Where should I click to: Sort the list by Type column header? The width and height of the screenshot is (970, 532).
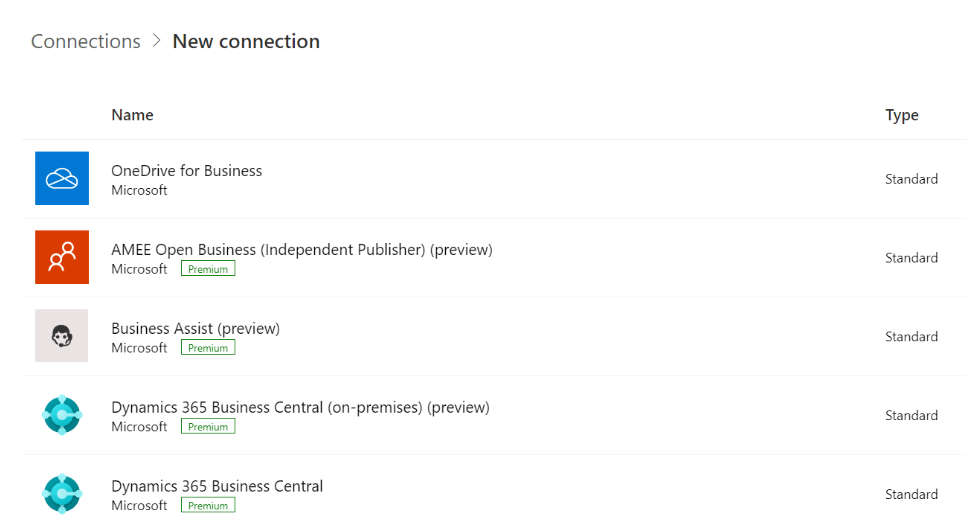(x=902, y=116)
